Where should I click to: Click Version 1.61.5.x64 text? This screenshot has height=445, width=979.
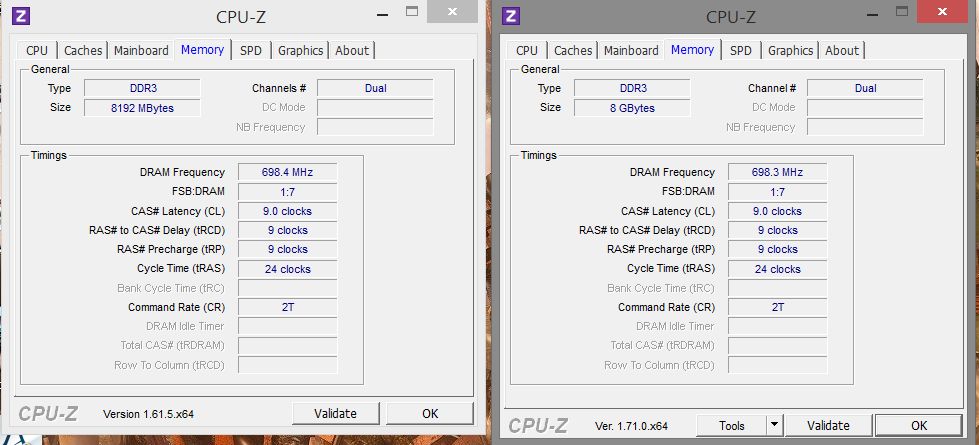[149, 414]
